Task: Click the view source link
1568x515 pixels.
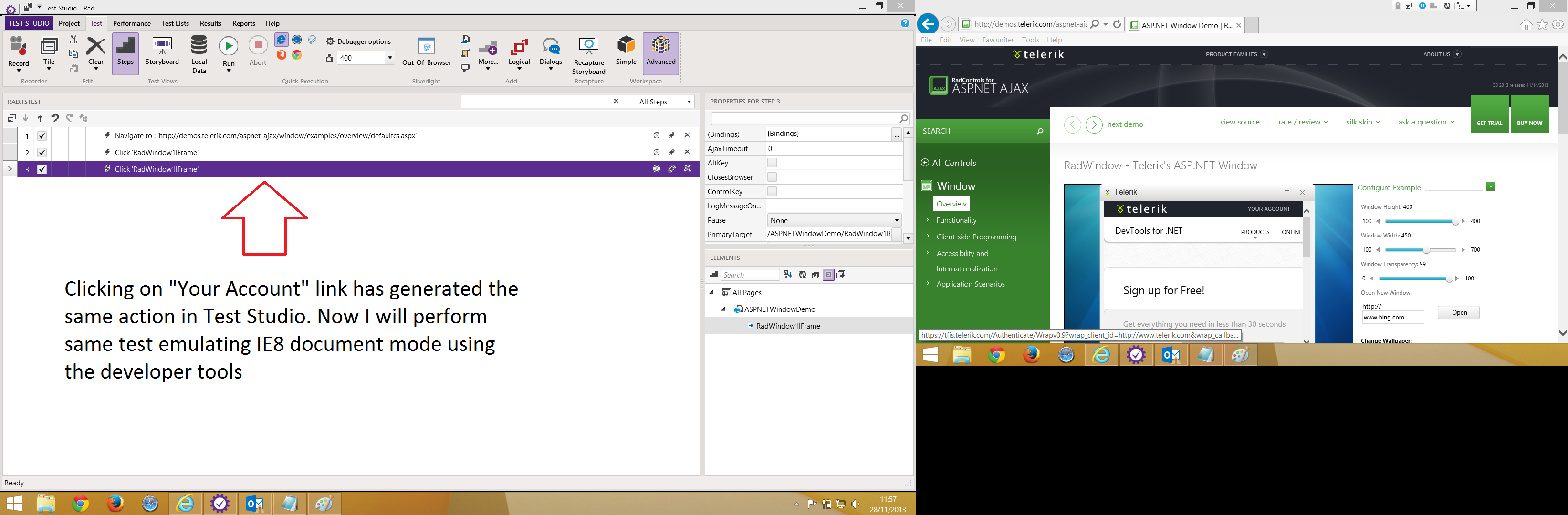Action: [1239, 122]
